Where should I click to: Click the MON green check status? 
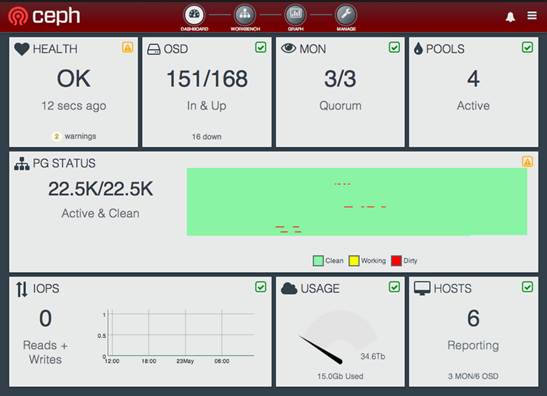pos(394,47)
